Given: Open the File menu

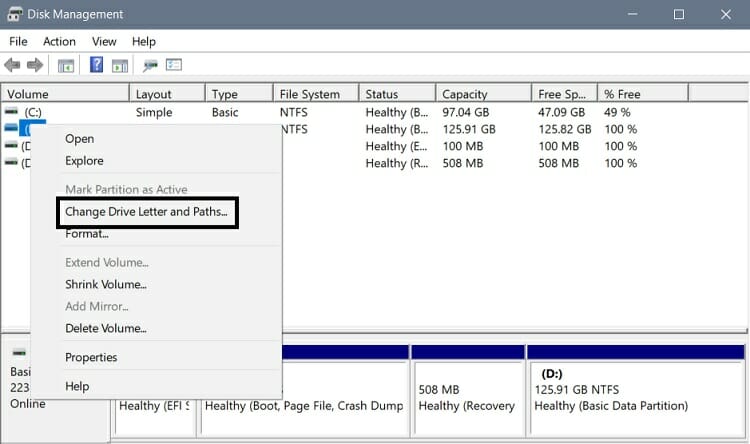Looking at the screenshot, I should (18, 41).
